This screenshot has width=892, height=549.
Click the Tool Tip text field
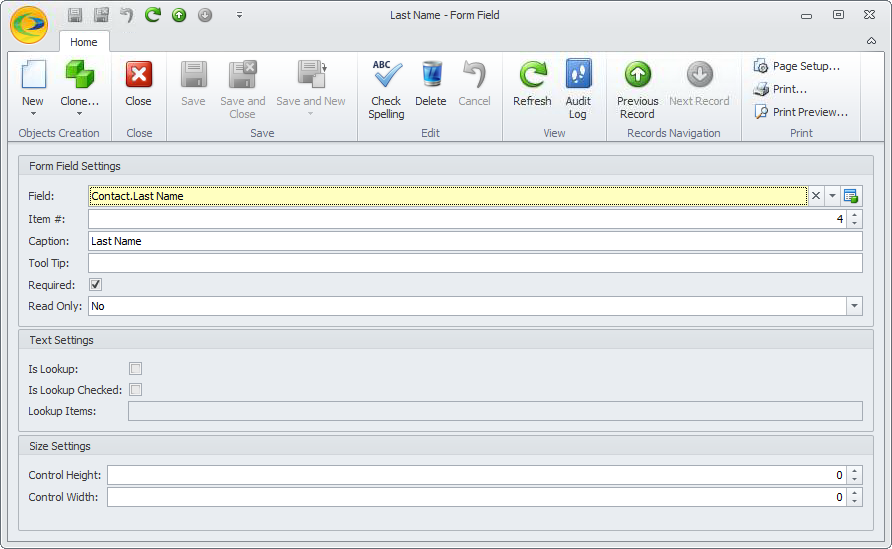475,263
